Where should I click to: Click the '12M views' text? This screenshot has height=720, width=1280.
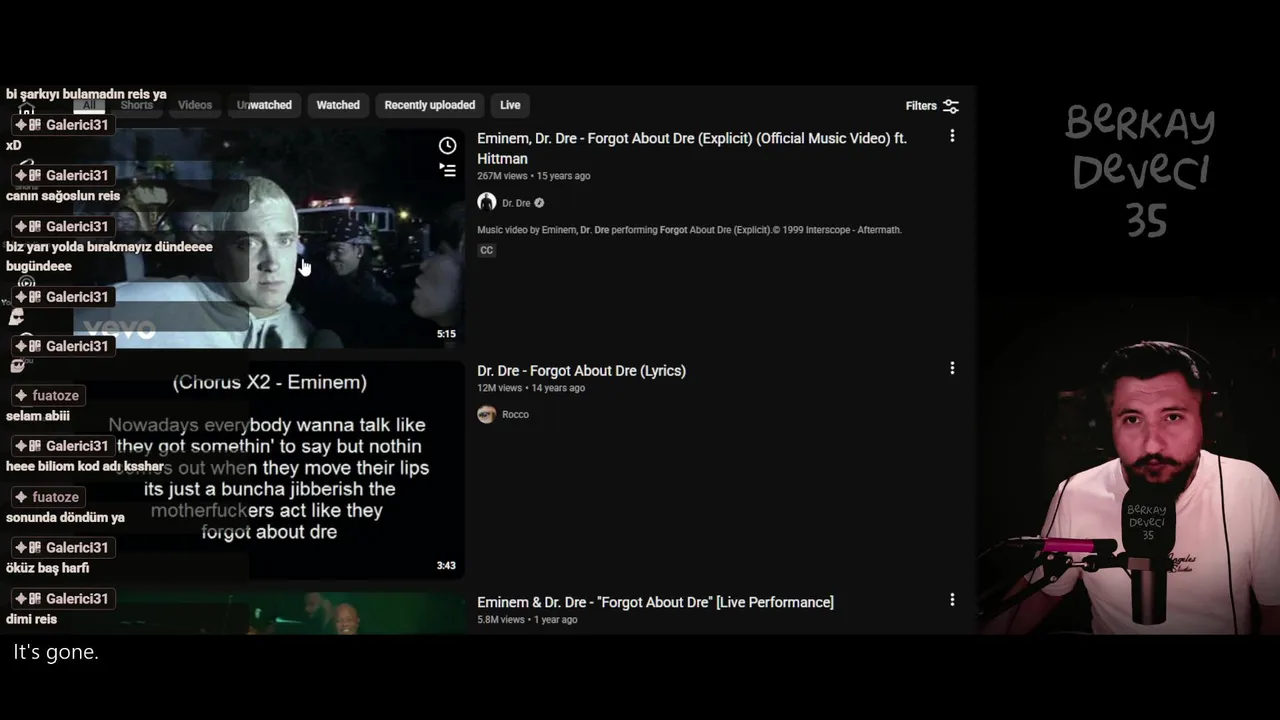pyautogui.click(x=499, y=388)
